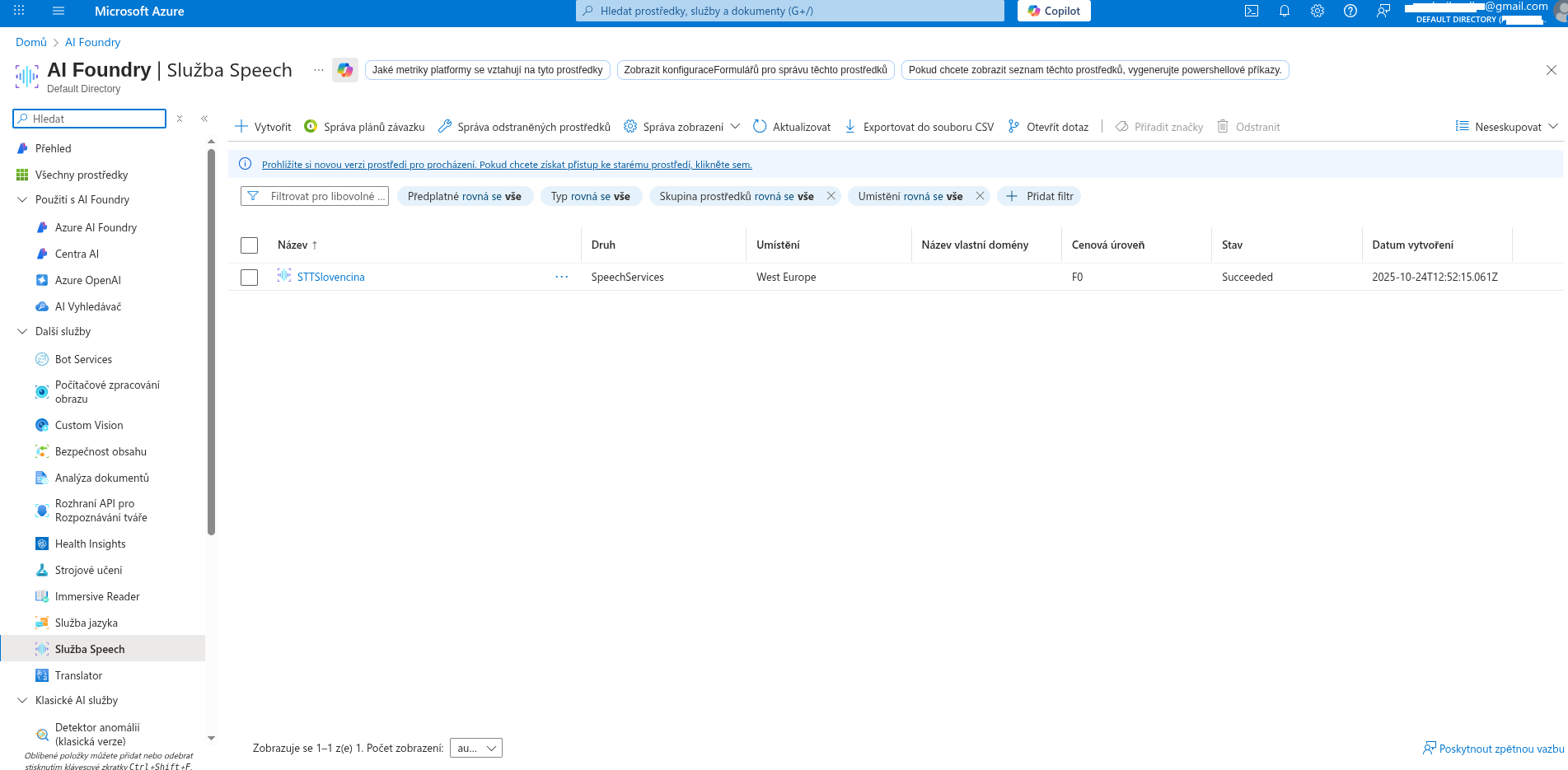Click the Vytvořit button
The height and width of the screenshot is (770, 1568).
(264, 127)
